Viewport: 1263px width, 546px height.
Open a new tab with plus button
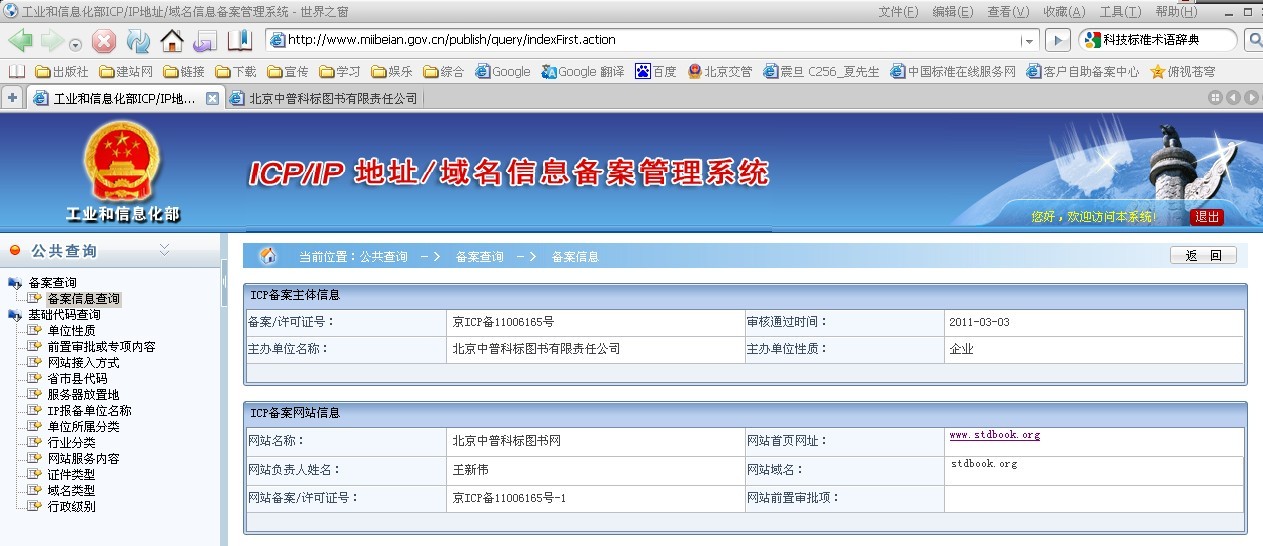pos(12,98)
